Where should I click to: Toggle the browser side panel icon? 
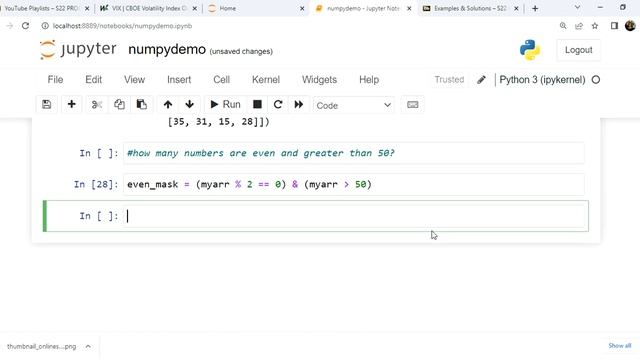pyautogui.click(x=614, y=26)
